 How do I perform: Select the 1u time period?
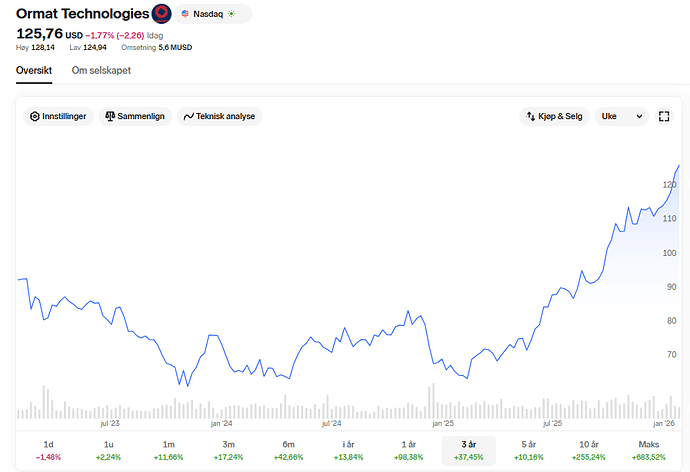pos(108,450)
